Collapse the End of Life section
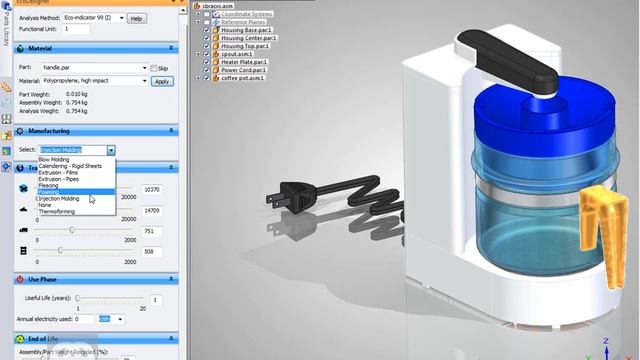Viewport: 640px width, 360px height. pyautogui.click(x=171, y=339)
